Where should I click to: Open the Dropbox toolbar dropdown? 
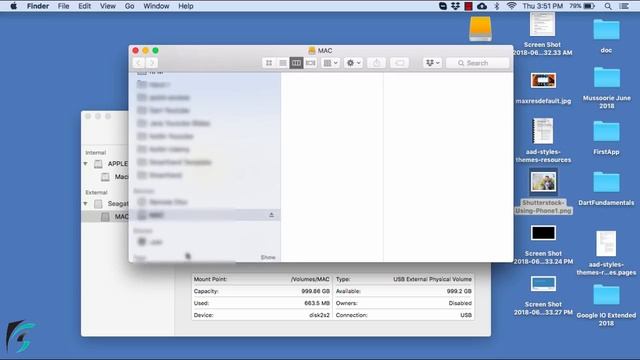432,63
